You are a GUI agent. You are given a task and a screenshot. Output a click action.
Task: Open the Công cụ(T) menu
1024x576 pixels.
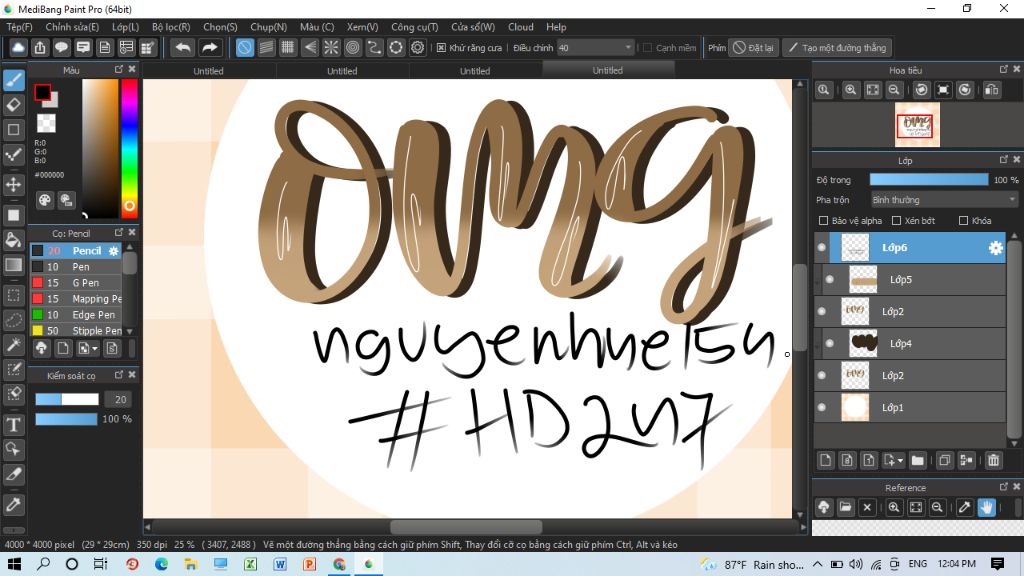click(x=415, y=27)
